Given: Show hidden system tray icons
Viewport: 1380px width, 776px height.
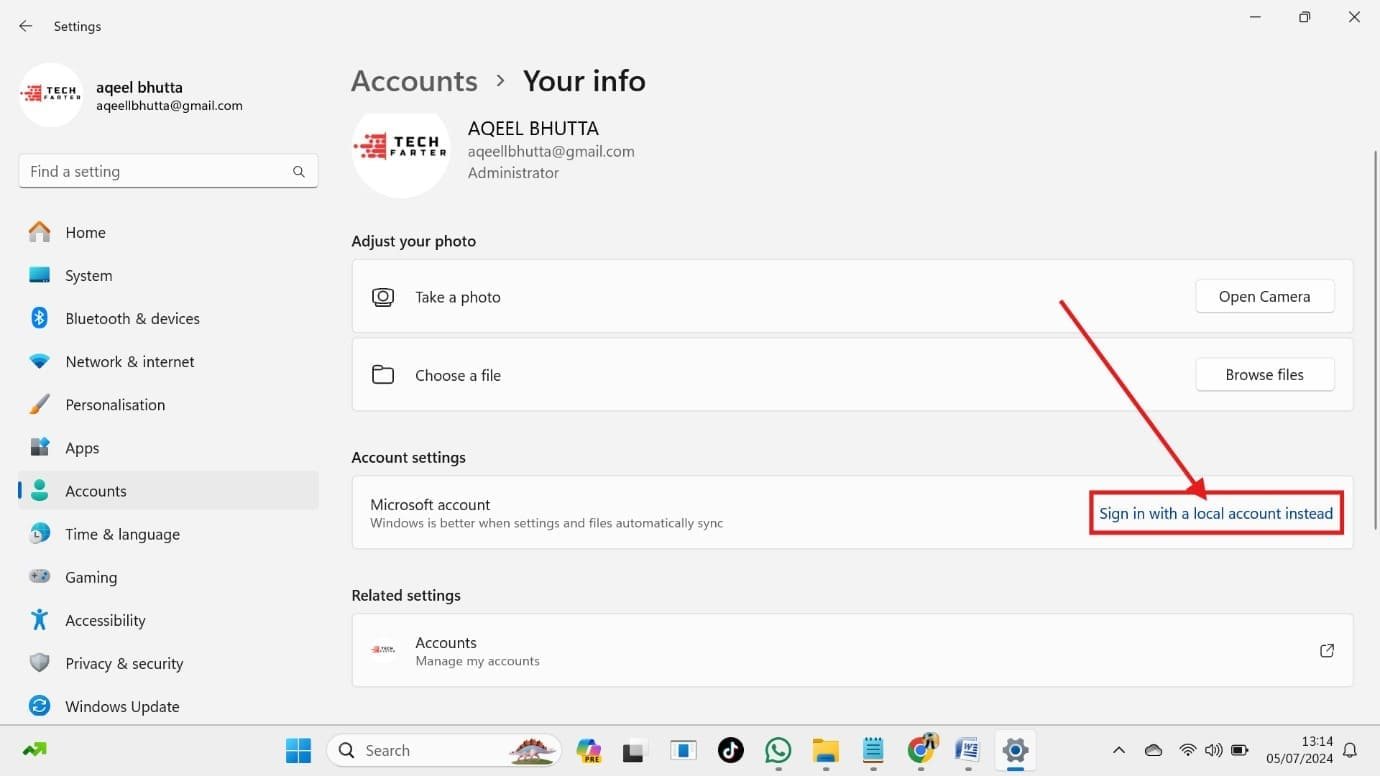Looking at the screenshot, I should pyautogui.click(x=1119, y=750).
